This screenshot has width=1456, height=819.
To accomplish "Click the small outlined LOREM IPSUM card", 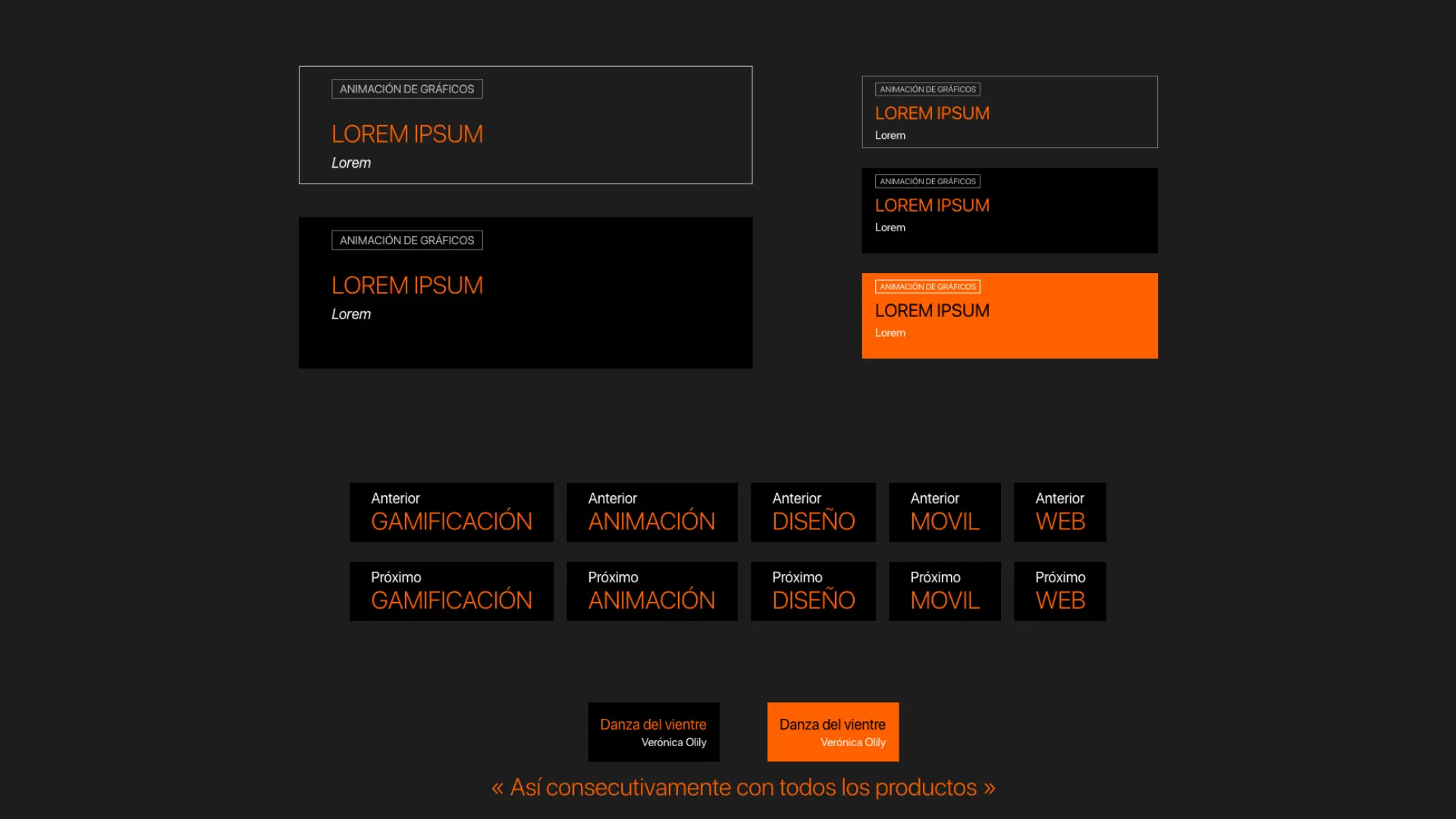I will (x=1009, y=111).
